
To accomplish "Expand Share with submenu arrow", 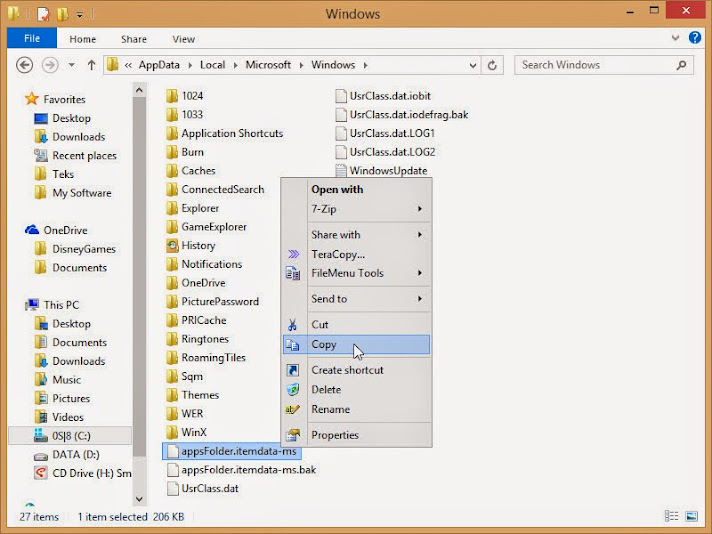I will point(420,235).
